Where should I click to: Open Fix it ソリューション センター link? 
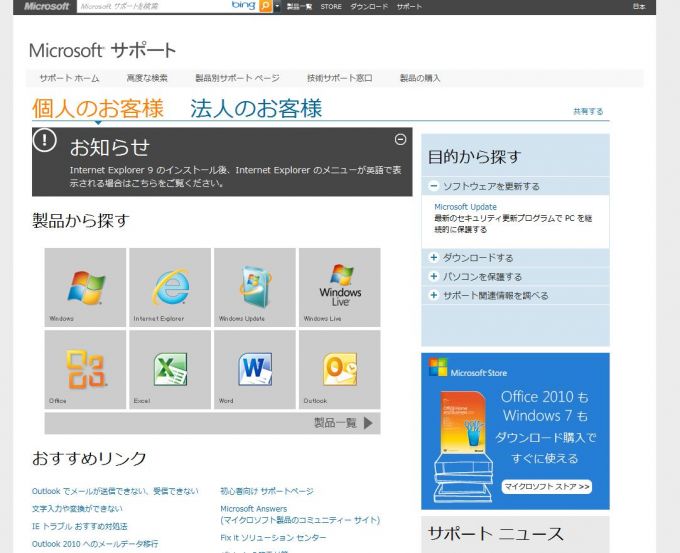(x=273, y=537)
